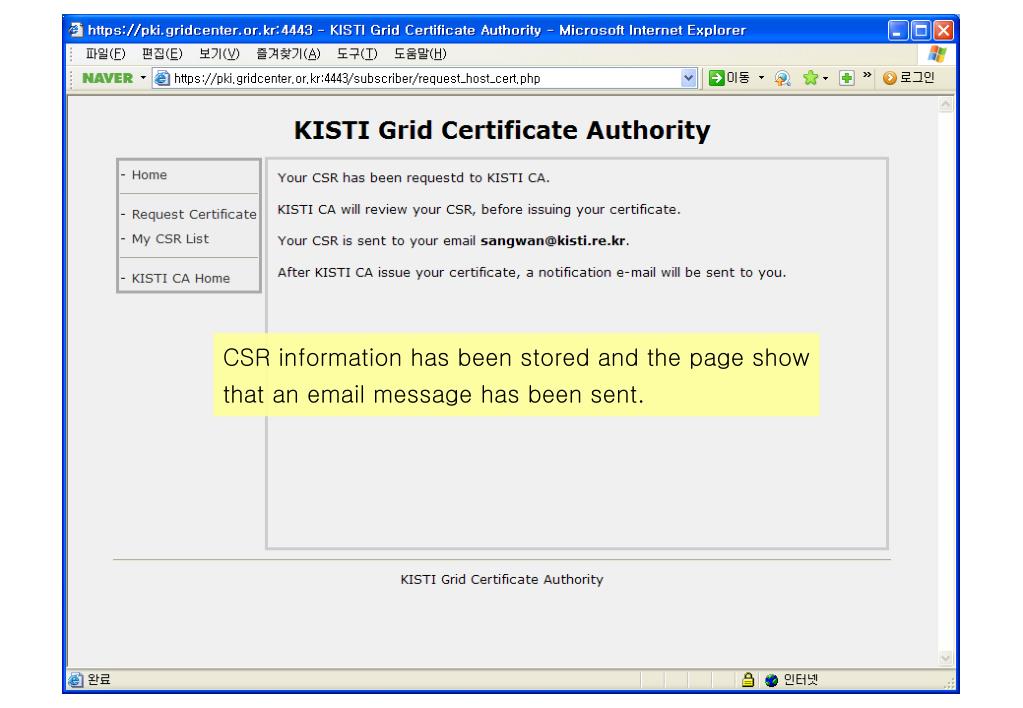The height and width of the screenshot is (708, 1023).
Task: Open the 편집(E) menu
Action: tap(162, 54)
